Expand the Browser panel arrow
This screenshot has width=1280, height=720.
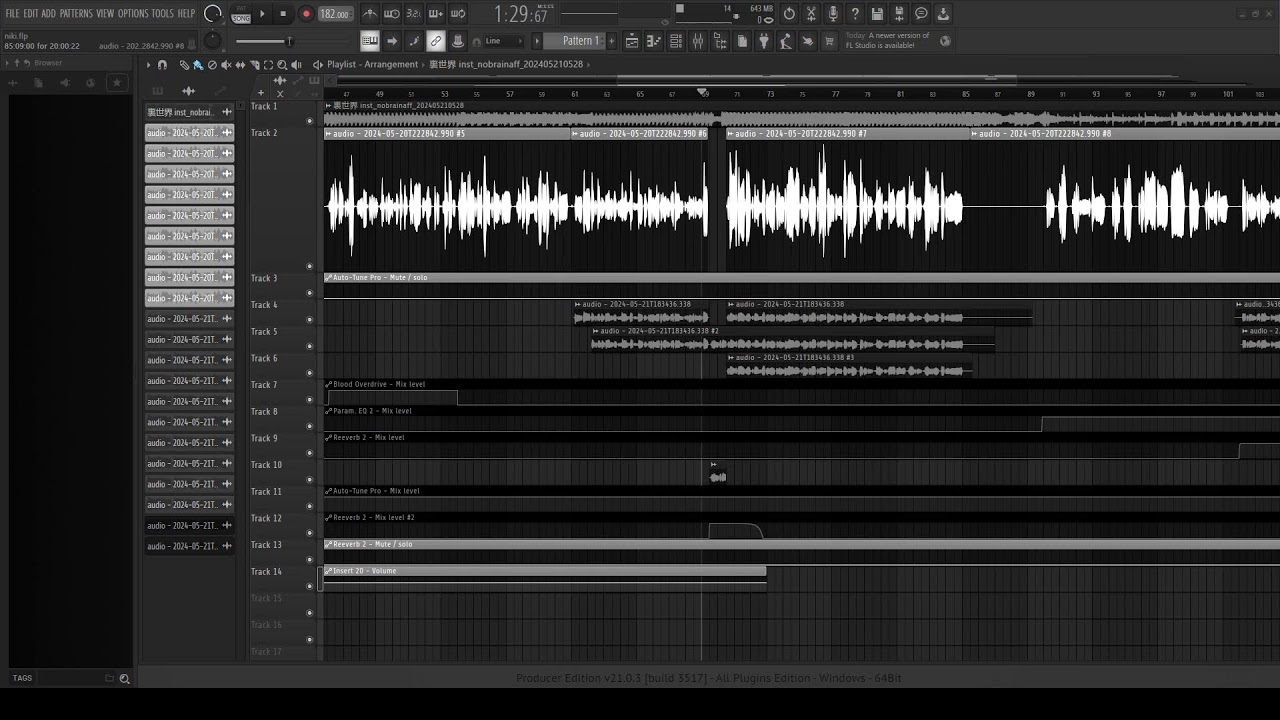click(7, 63)
